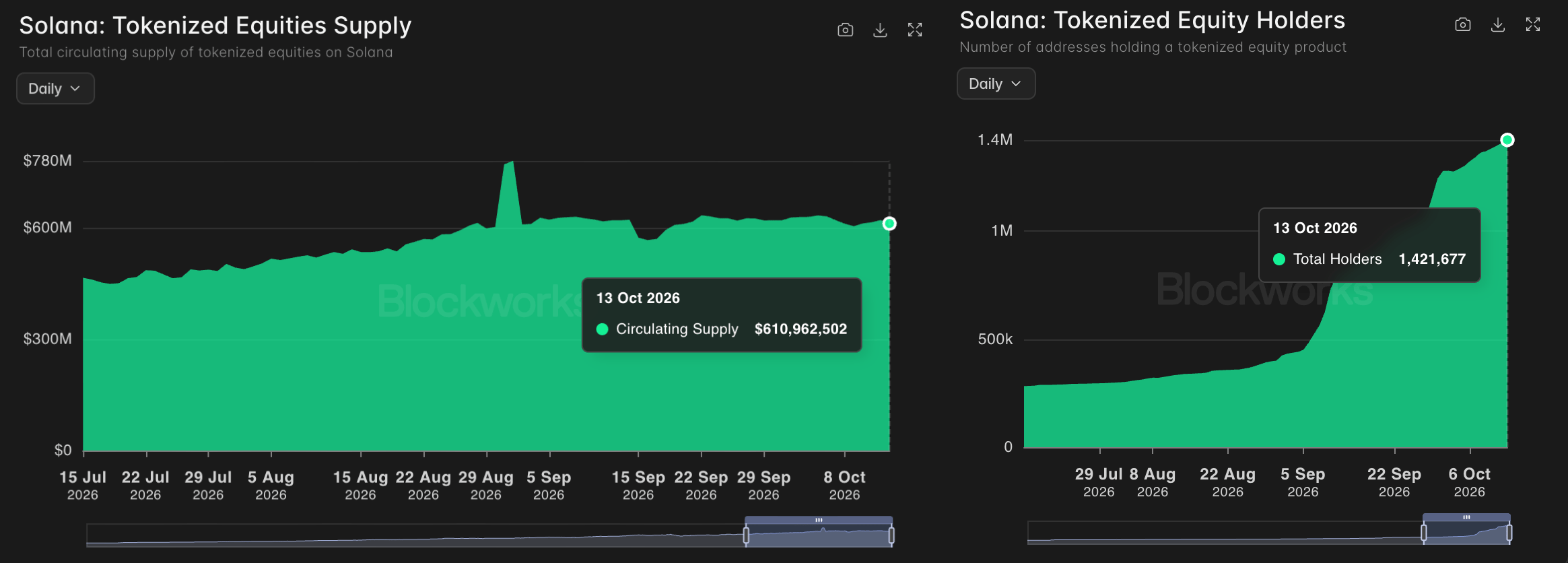Select the Circulating Supply value $610,962,502
The image size is (1568, 563).
tap(800, 329)
